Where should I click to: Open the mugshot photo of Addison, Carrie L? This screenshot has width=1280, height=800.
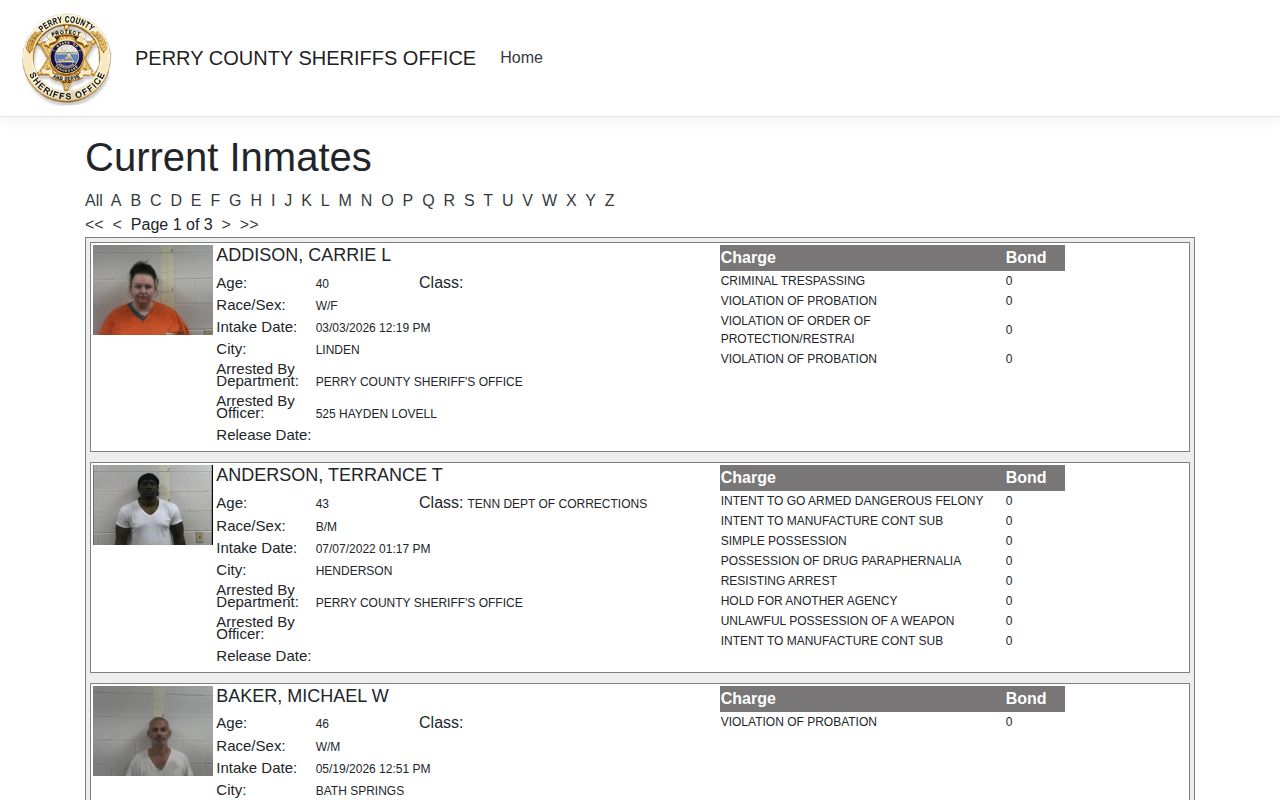(153, 290)
